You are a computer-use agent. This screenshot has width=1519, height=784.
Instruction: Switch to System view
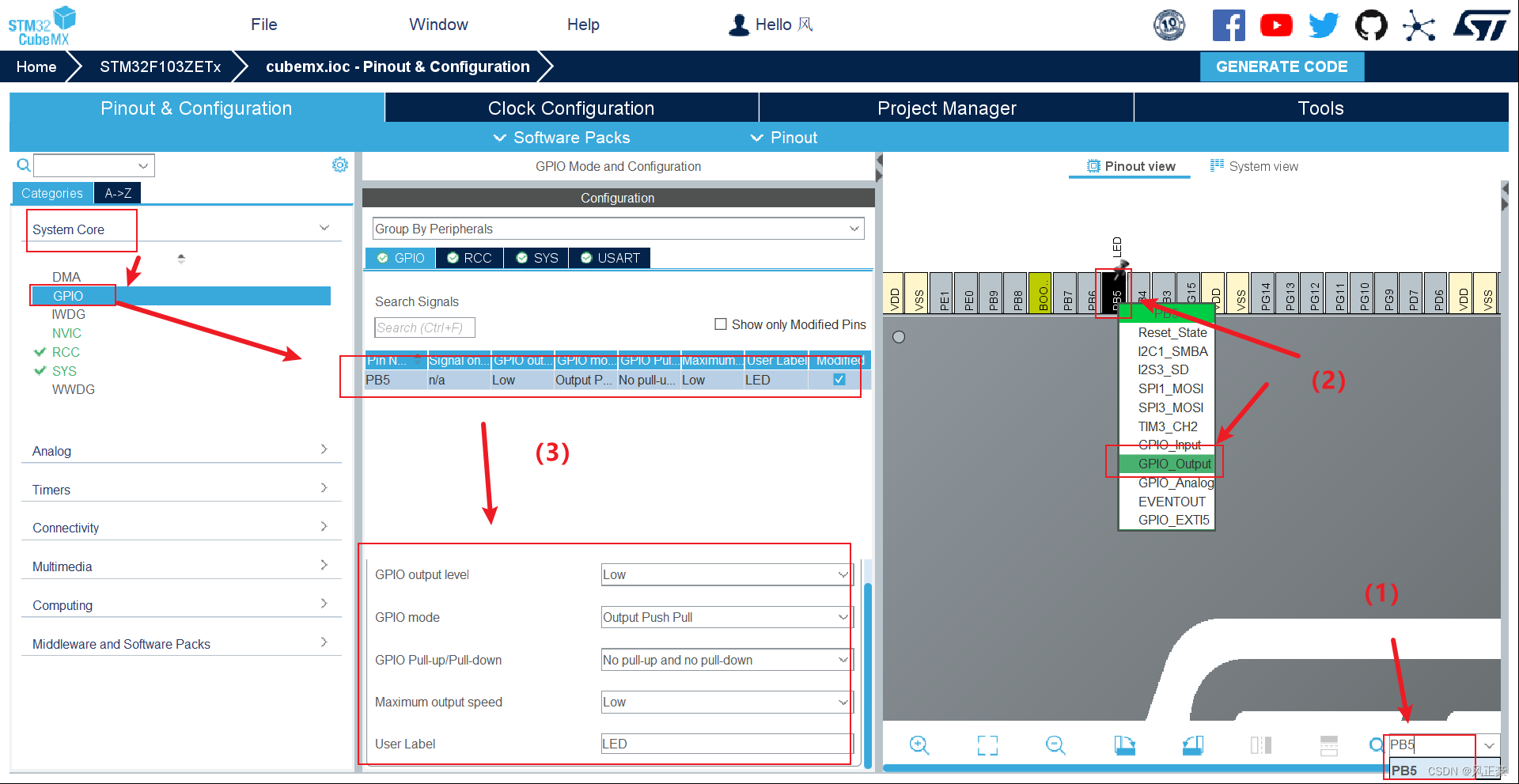tap(1255, 166)
